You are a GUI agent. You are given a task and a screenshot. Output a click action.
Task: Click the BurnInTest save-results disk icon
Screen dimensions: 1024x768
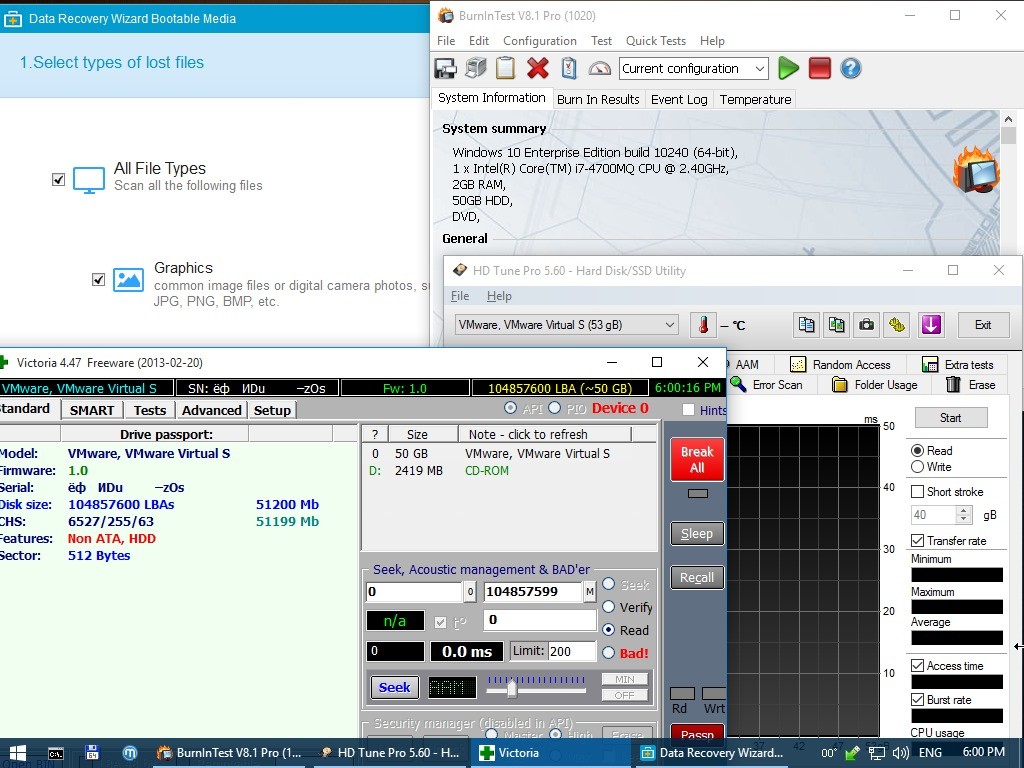pos(445,68)
